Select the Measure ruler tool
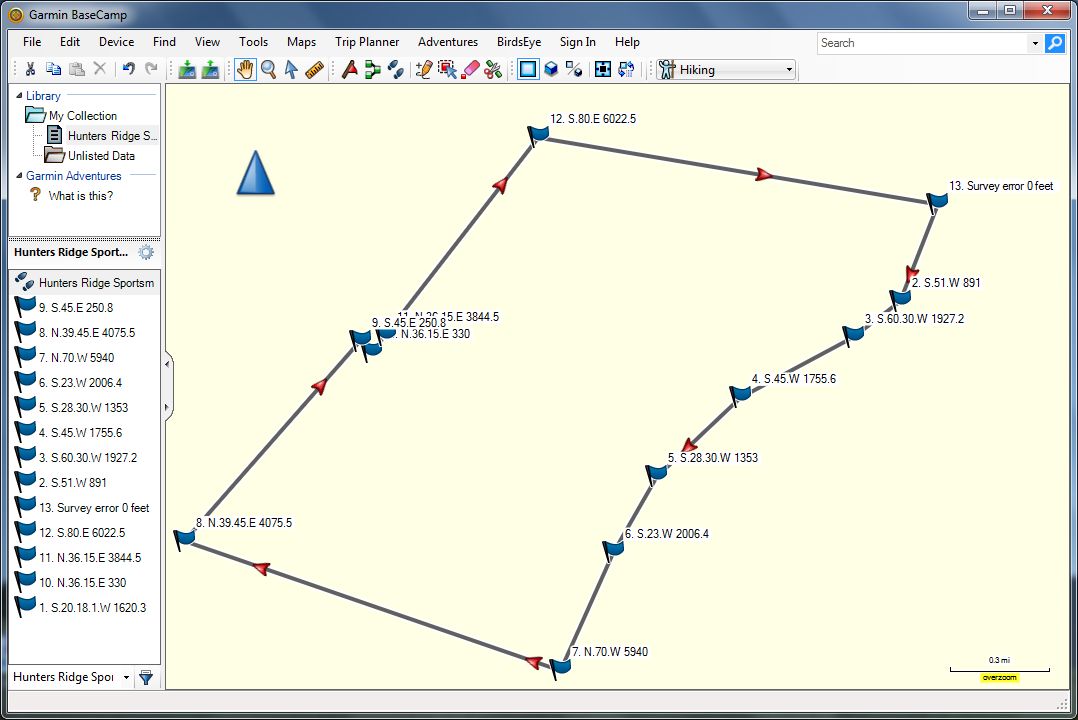 [x=314, y=69]
